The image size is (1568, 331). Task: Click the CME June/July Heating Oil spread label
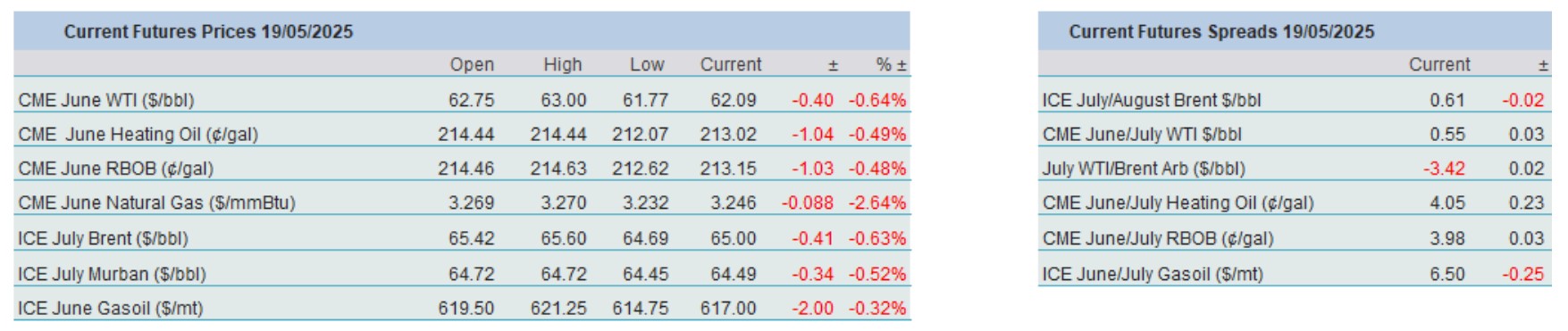[1178, 203]
